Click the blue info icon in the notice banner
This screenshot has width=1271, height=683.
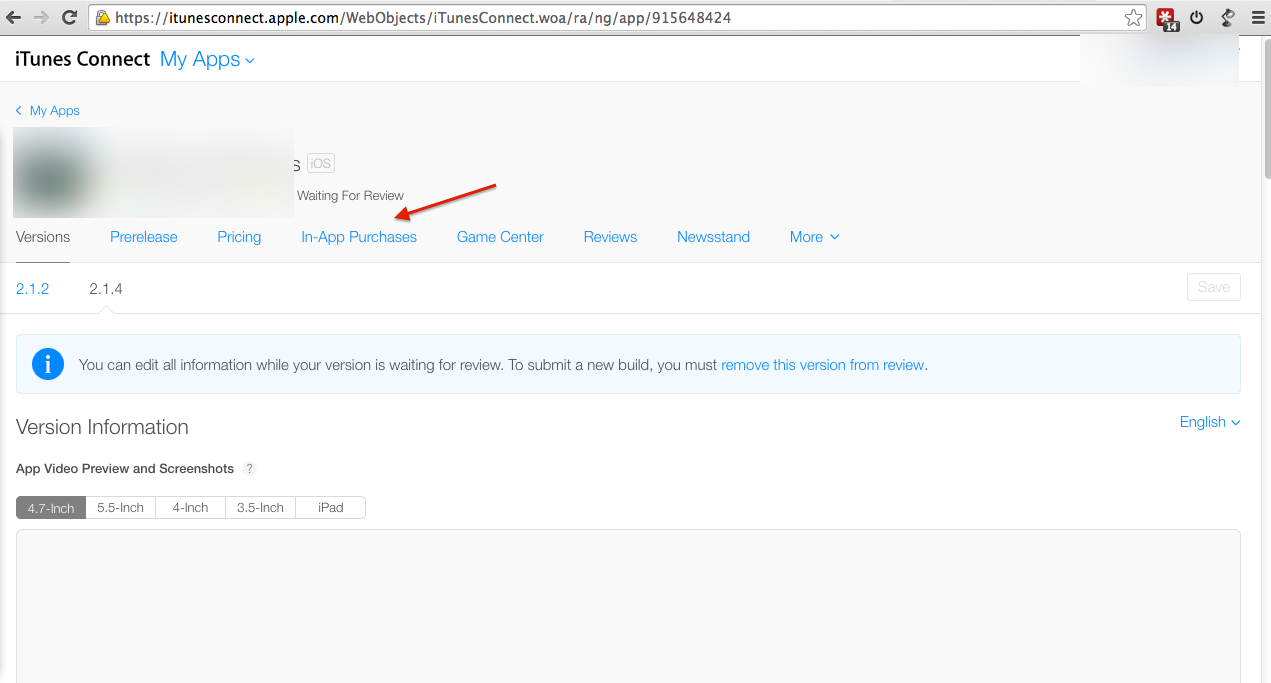click(48, 364)
